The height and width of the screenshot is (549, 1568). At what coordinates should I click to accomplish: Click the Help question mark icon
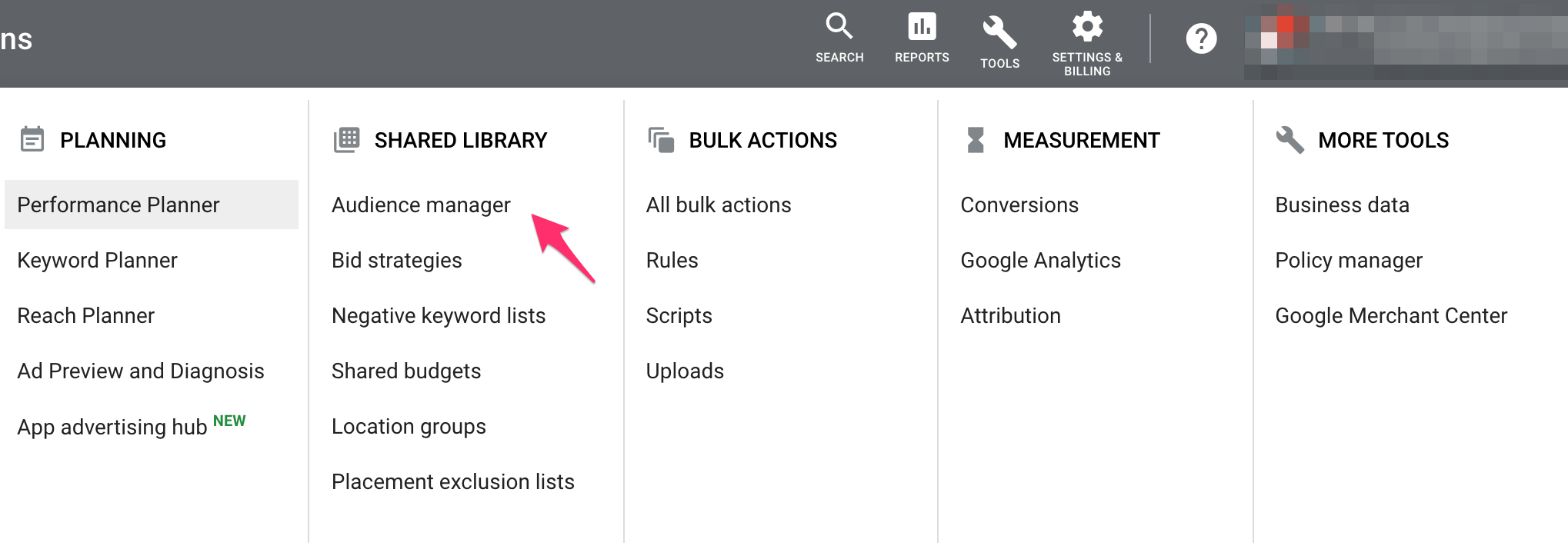1201,38
